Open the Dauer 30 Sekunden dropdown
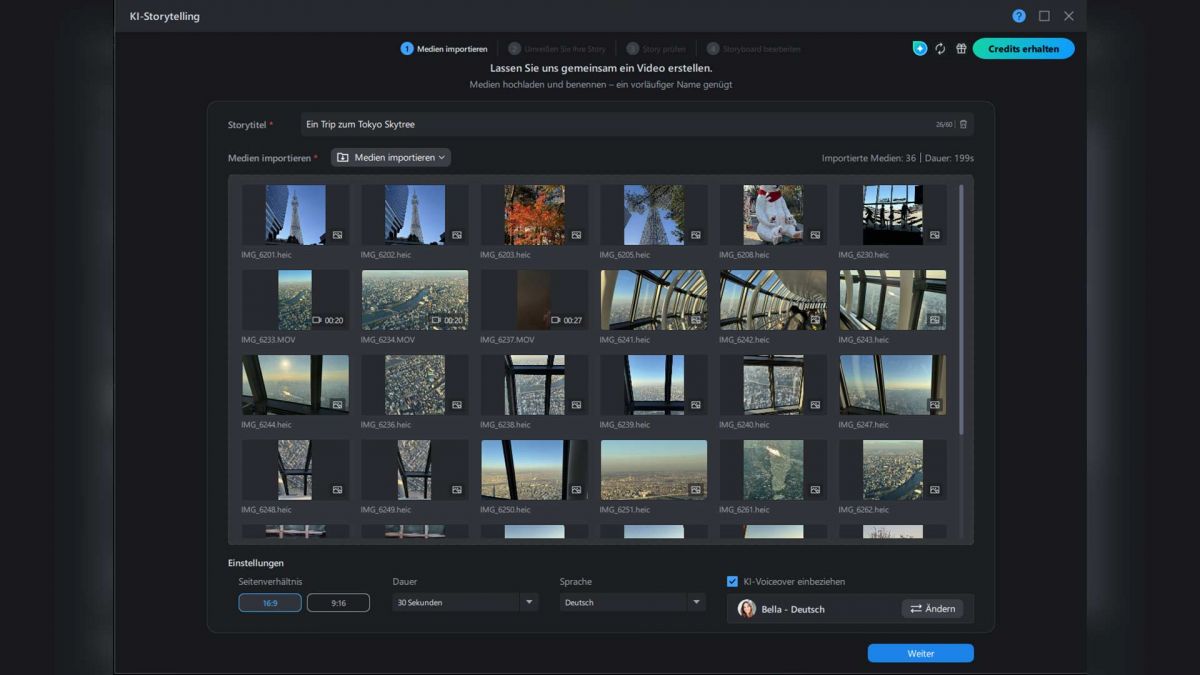The image size is (1200, 675). click(465, 603)
